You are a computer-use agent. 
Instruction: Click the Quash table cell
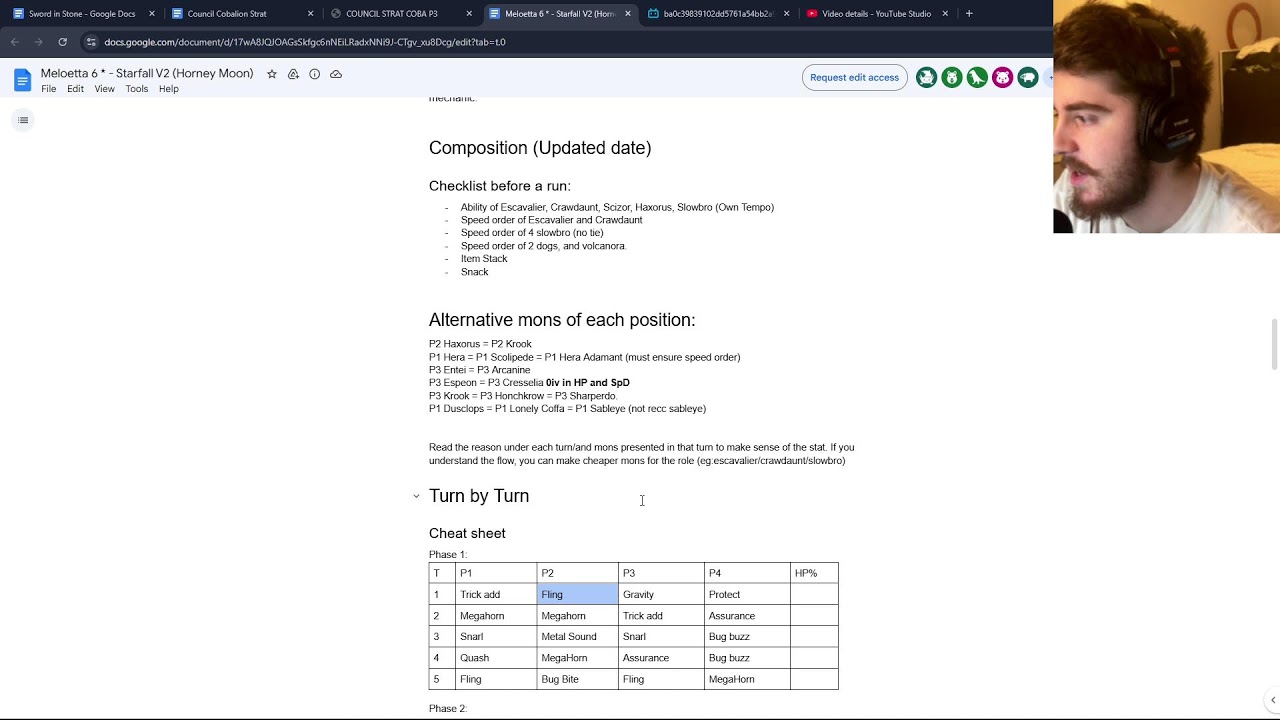click(x=496, y=658)
